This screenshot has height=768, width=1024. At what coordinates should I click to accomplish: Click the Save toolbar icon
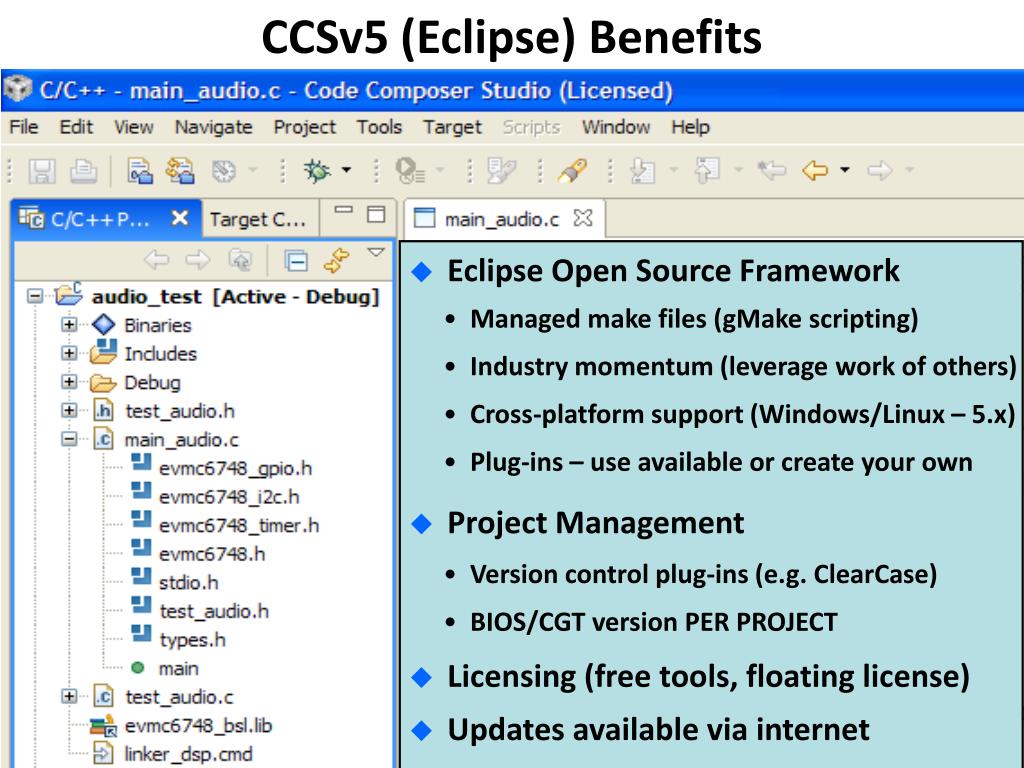tap(42, 171)
